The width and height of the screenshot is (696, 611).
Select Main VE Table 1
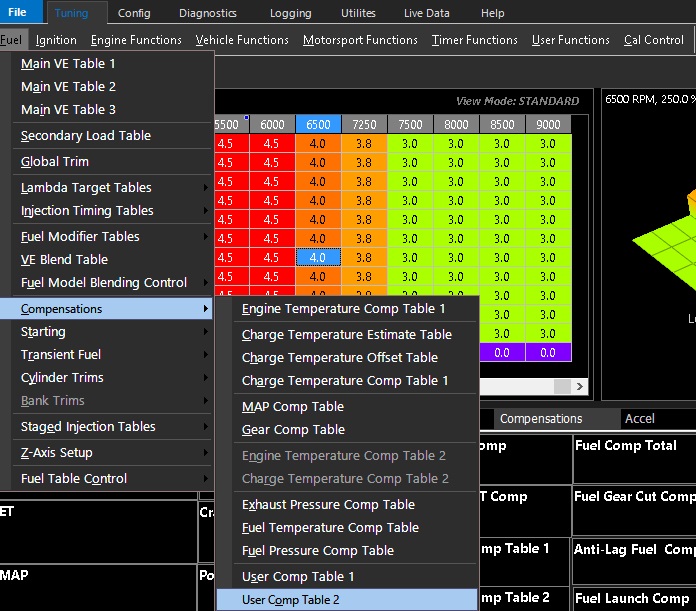coord(68,63)
